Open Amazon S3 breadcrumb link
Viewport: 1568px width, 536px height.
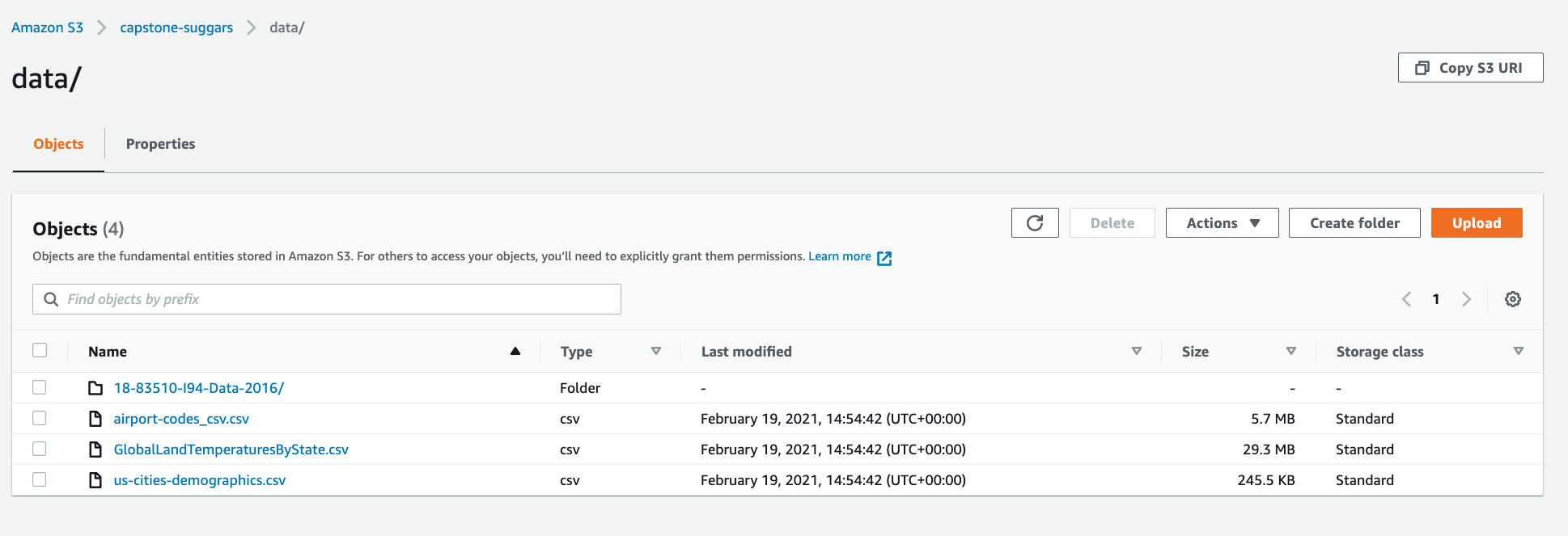pyautogui.click(x=47, y=27)
